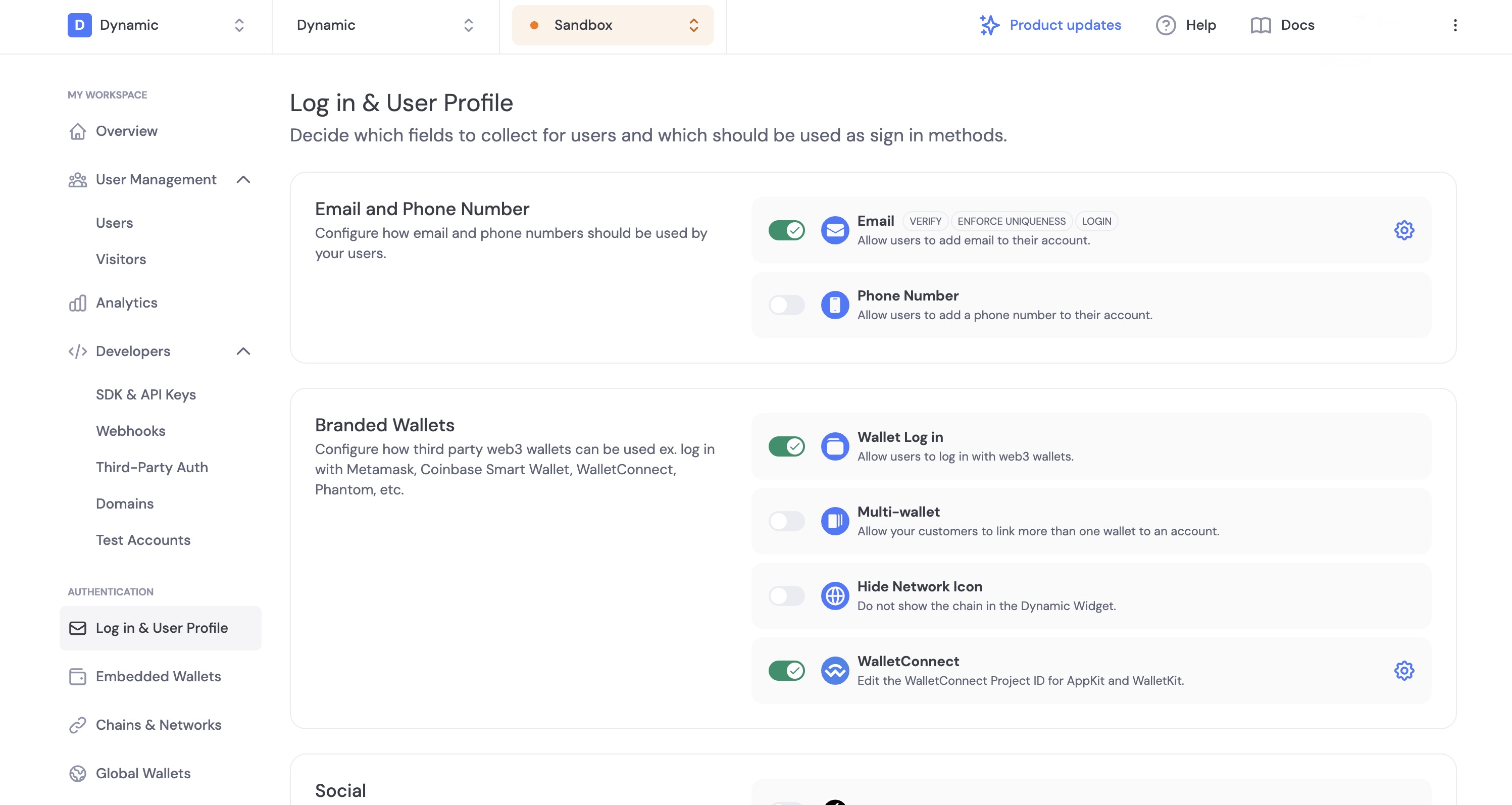The width and height of the screenshot is (1512, 805).
Task: Open Webhooks page in sidebar
Action: click(130, 431)
